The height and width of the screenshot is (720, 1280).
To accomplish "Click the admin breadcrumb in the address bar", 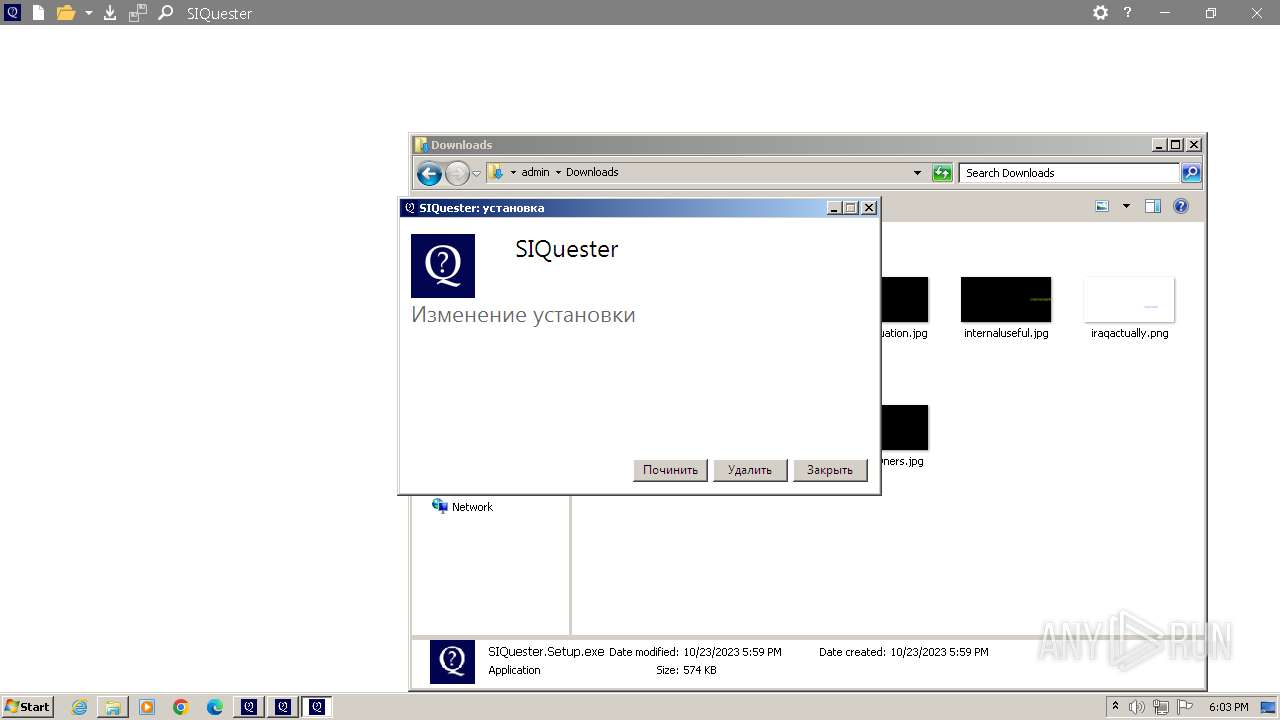I will (x=535, y=172).
